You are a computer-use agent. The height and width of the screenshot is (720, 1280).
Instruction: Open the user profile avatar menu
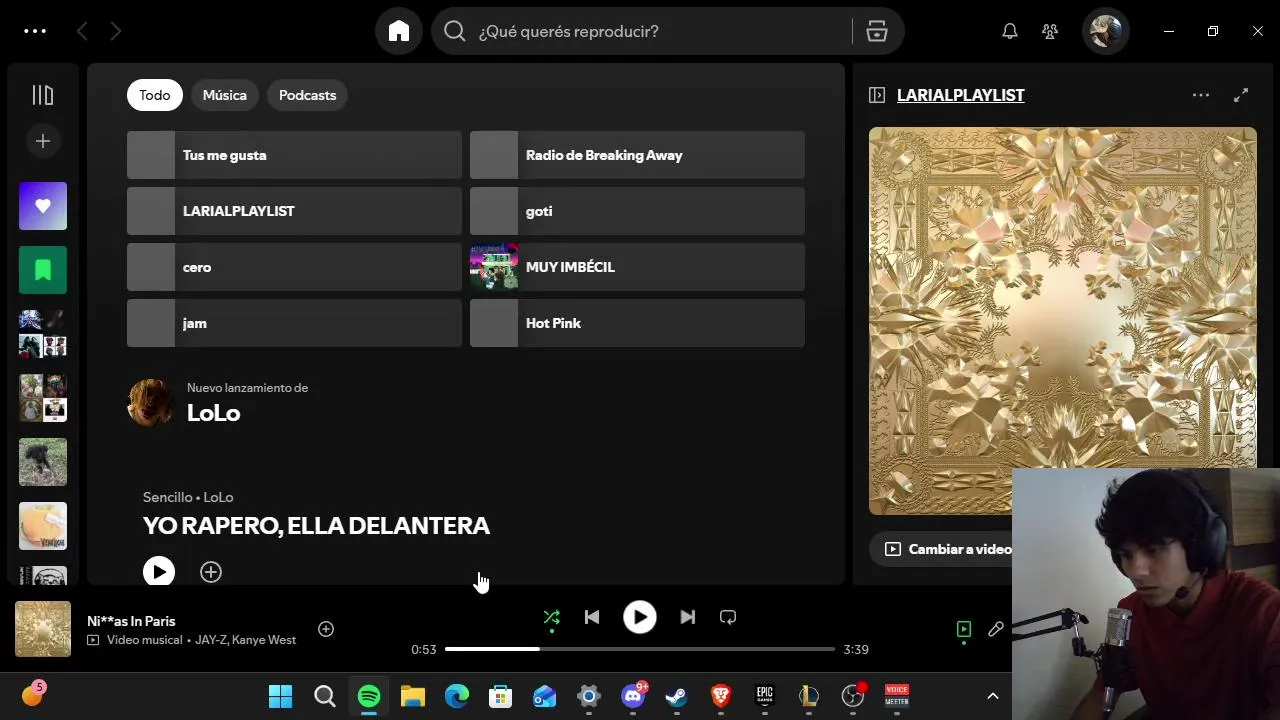1106,31
